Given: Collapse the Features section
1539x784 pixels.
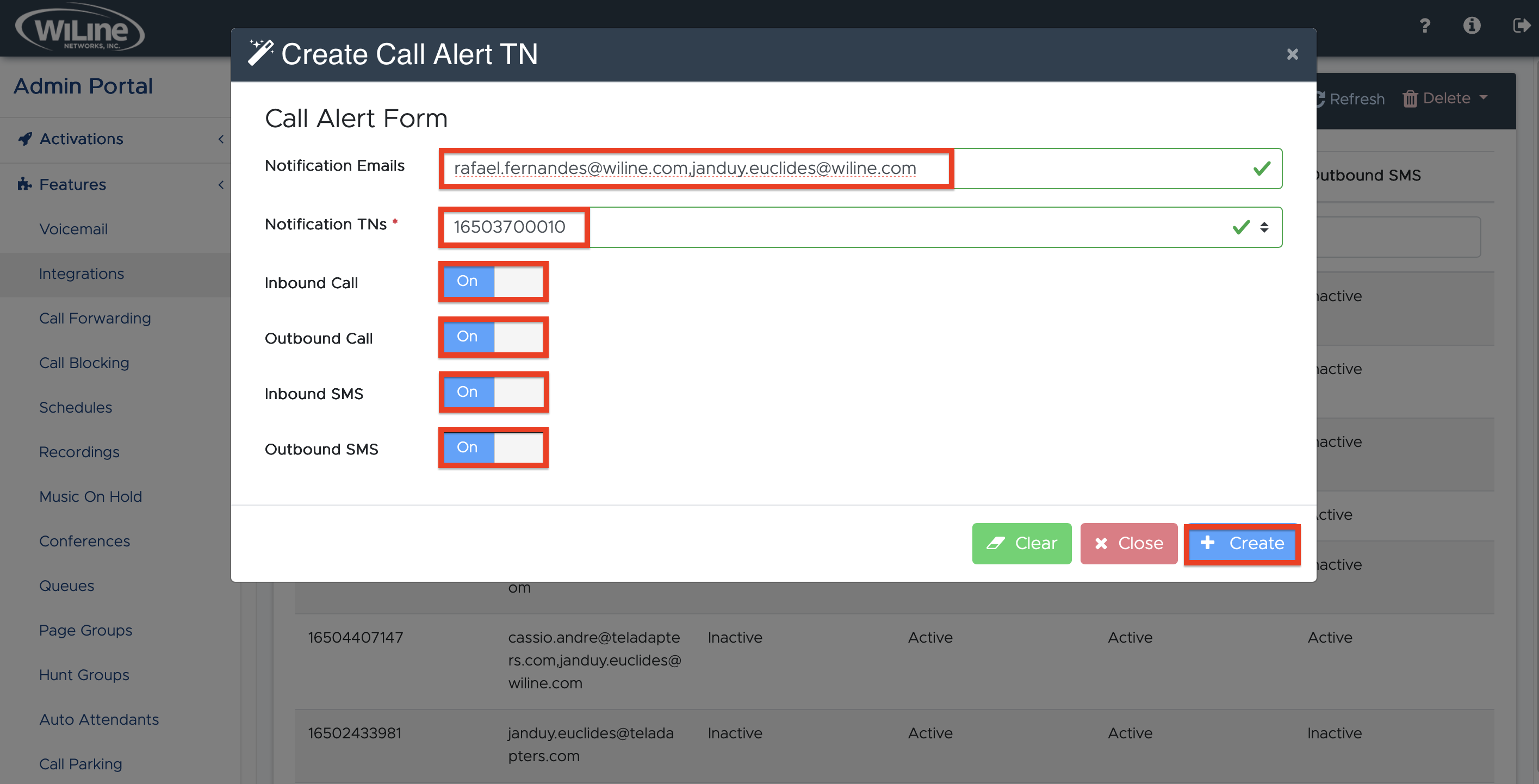Looking at the screenshot, I should pos(222,184).
